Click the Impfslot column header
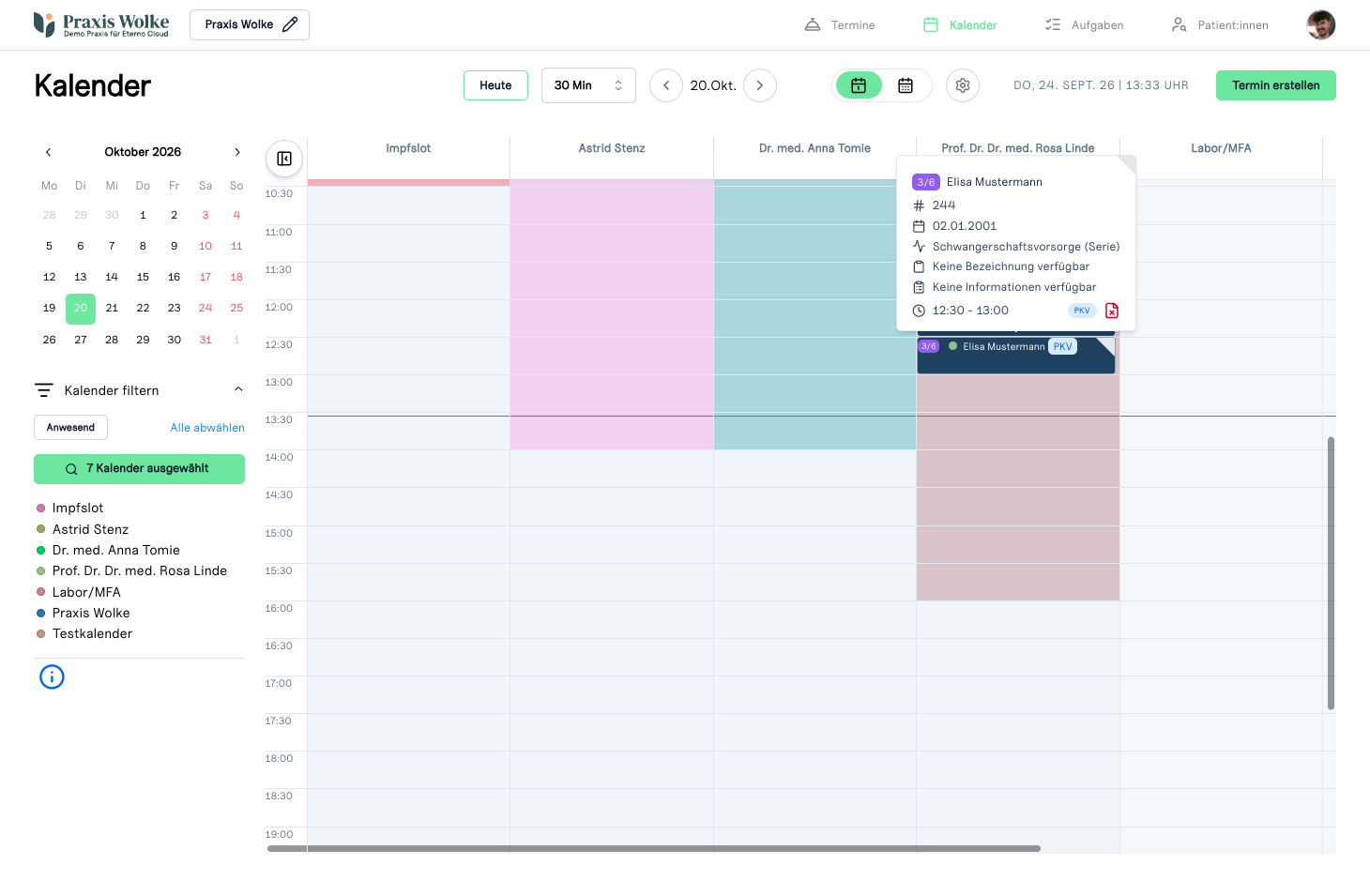Screen dimensions: 1370x896 tap(408, 148)
